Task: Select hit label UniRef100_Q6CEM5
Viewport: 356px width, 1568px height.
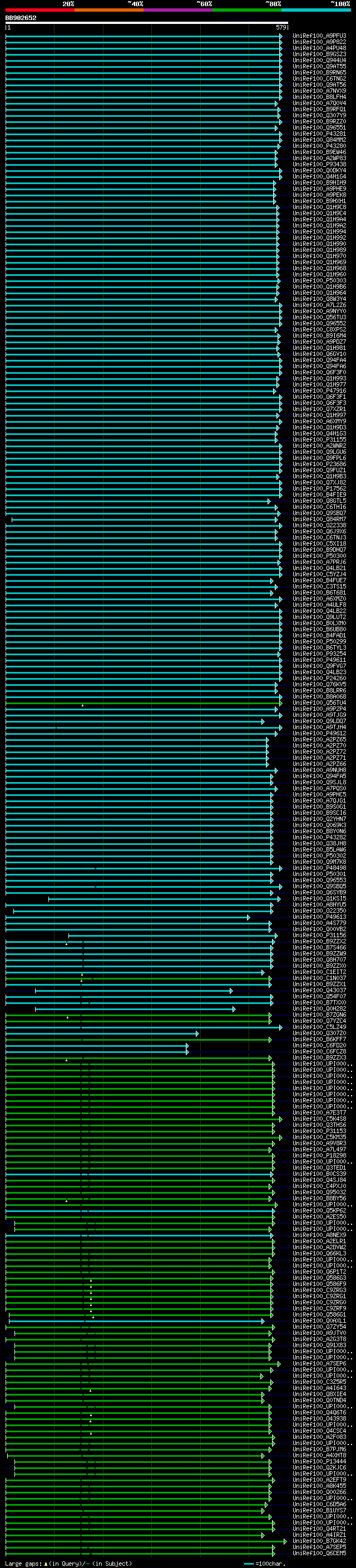Action: [x=319, y=1554]
